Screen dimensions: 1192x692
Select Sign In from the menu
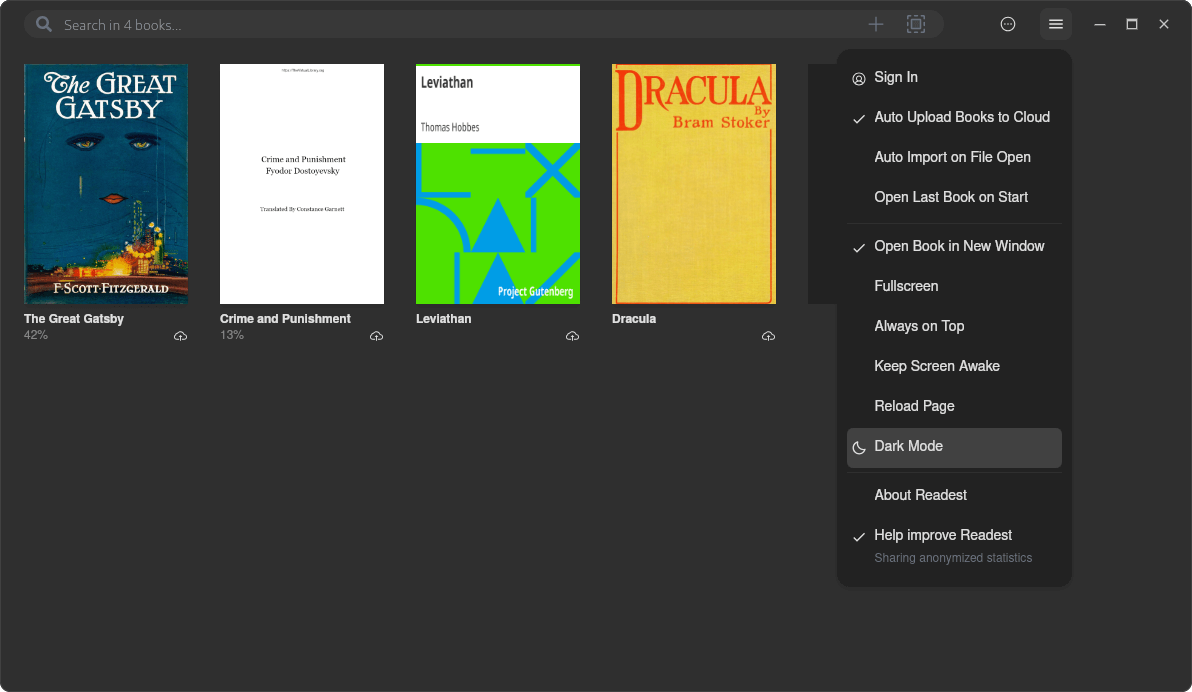click(896, 77)
